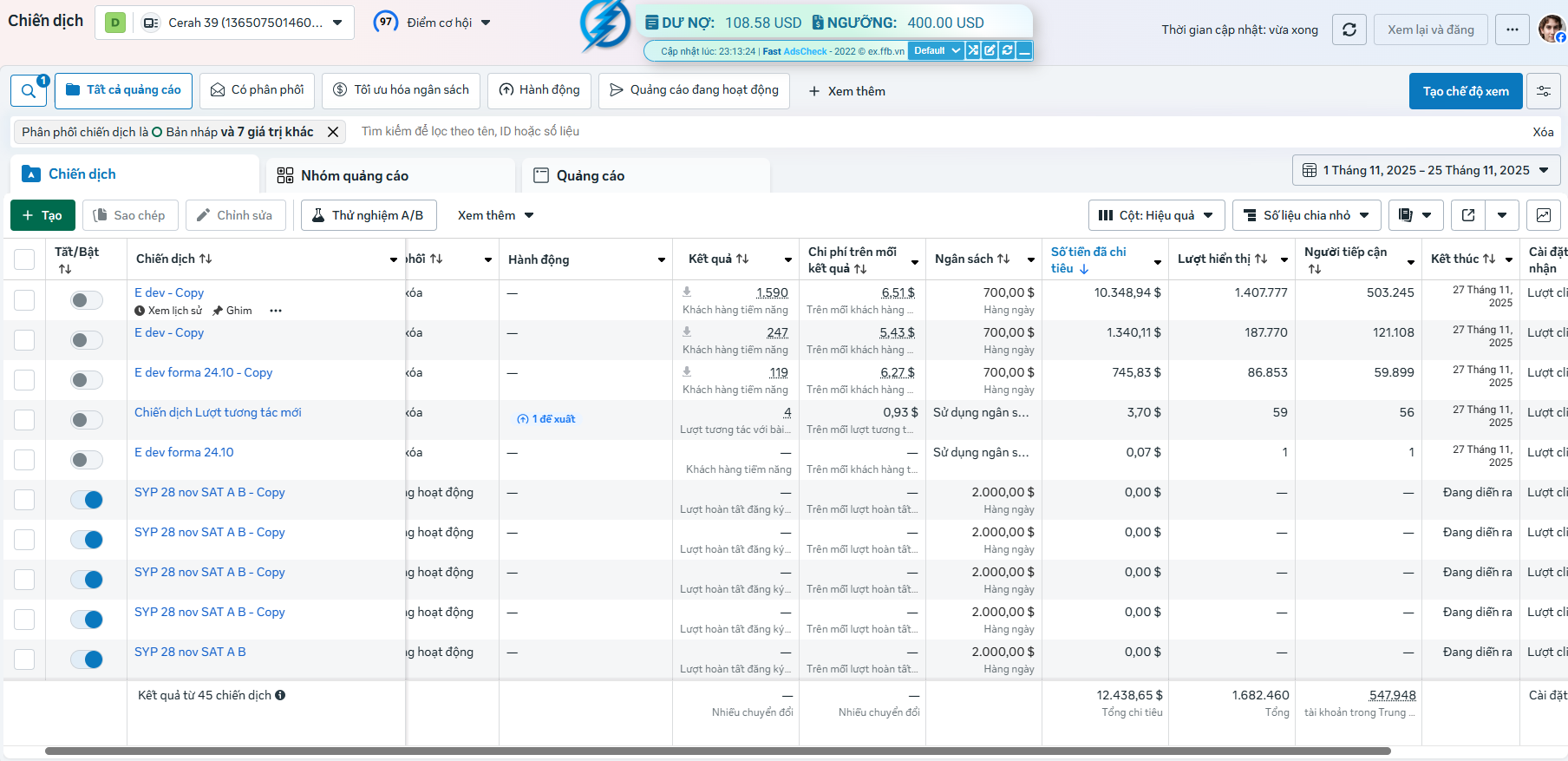Click the refresh icon in Fast AdsCheck bar
Image resolution: width=1568 pixels, height=761 pixels.
click(1007, 51)
